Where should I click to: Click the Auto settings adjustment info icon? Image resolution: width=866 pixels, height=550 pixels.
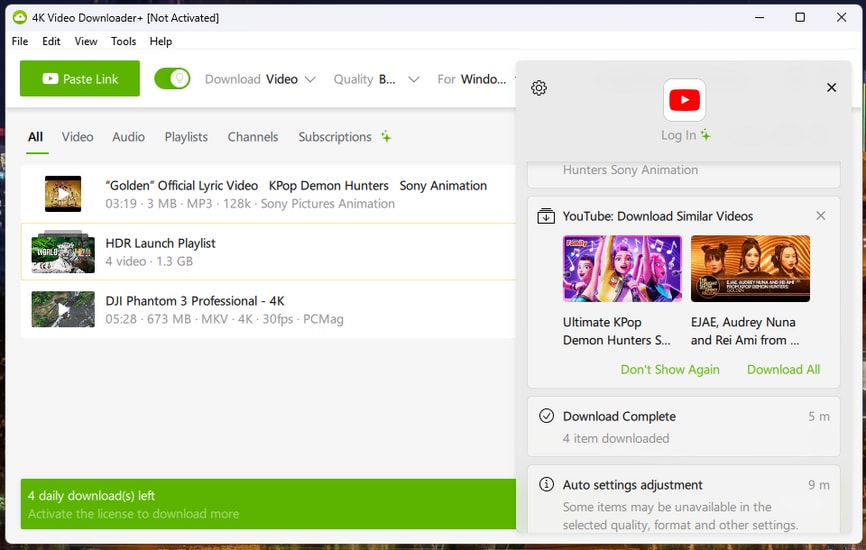coord(546,485)
